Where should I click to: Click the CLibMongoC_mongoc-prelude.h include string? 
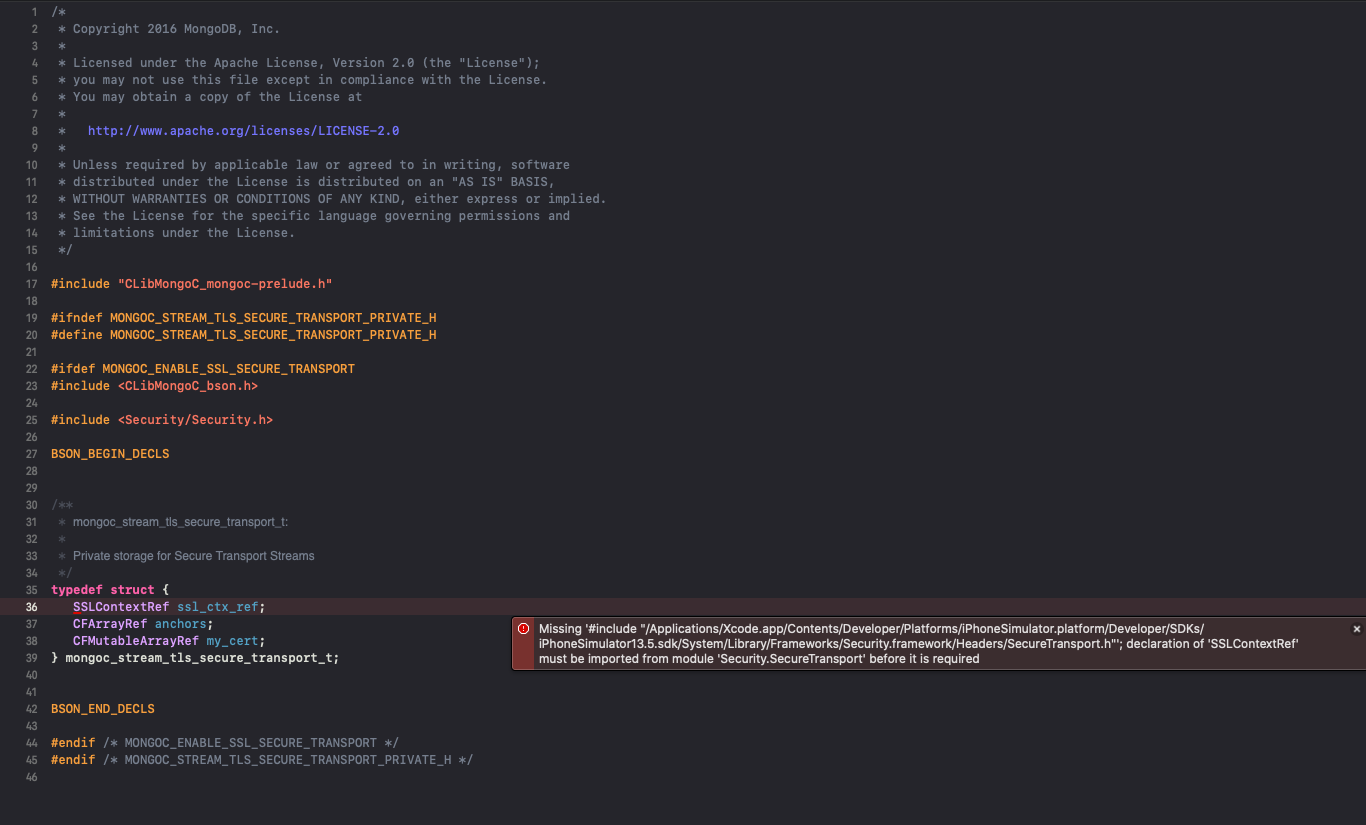[225, 284]
